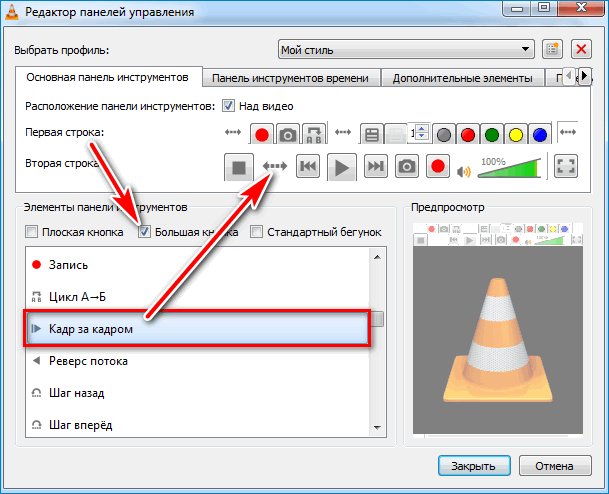Enable the Стандартный бегунок checkbox
Screen dimensions: 609x494
pos(256,232)
